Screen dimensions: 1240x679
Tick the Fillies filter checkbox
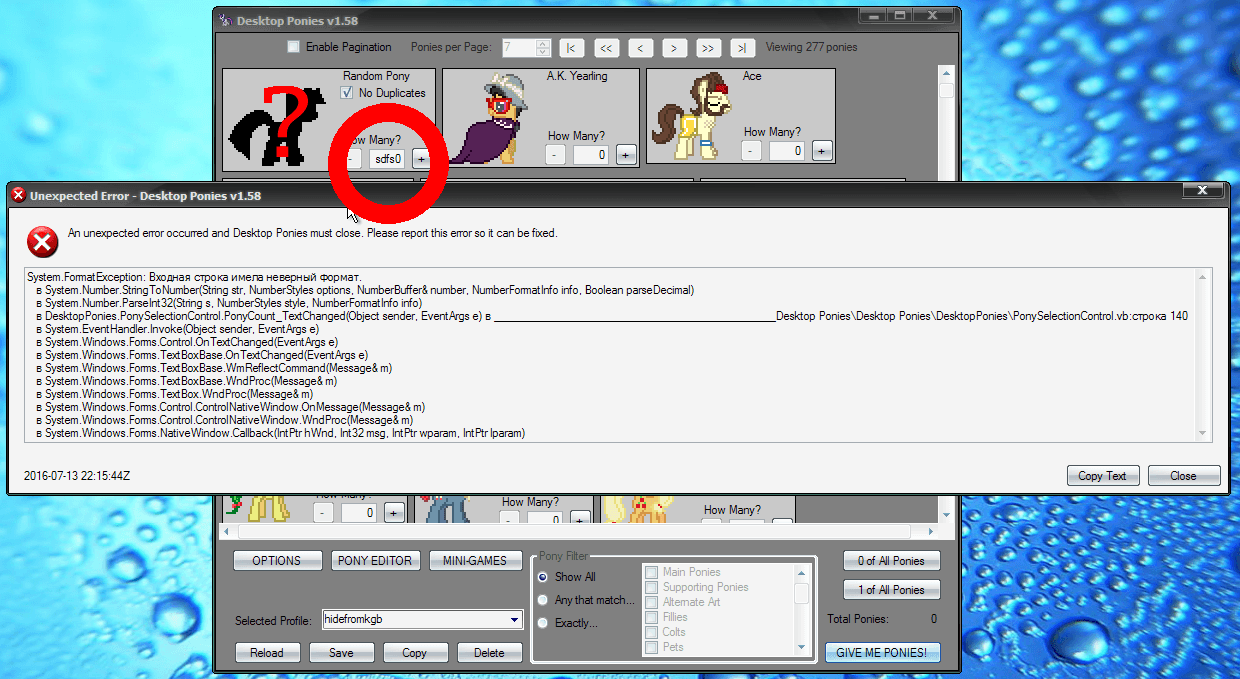[651, 617]
